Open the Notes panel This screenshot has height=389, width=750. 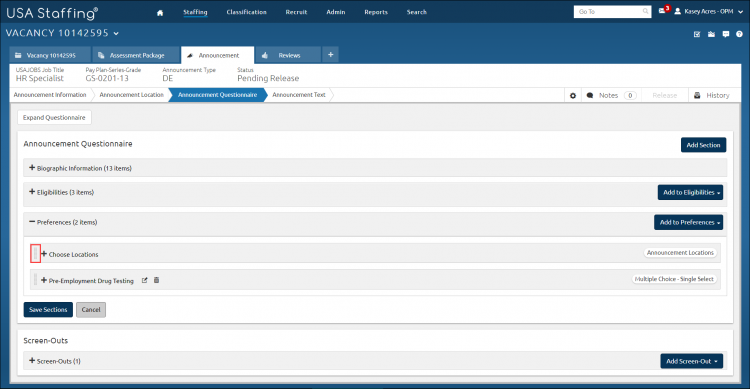pyautogui.click(x=611, y=96)
